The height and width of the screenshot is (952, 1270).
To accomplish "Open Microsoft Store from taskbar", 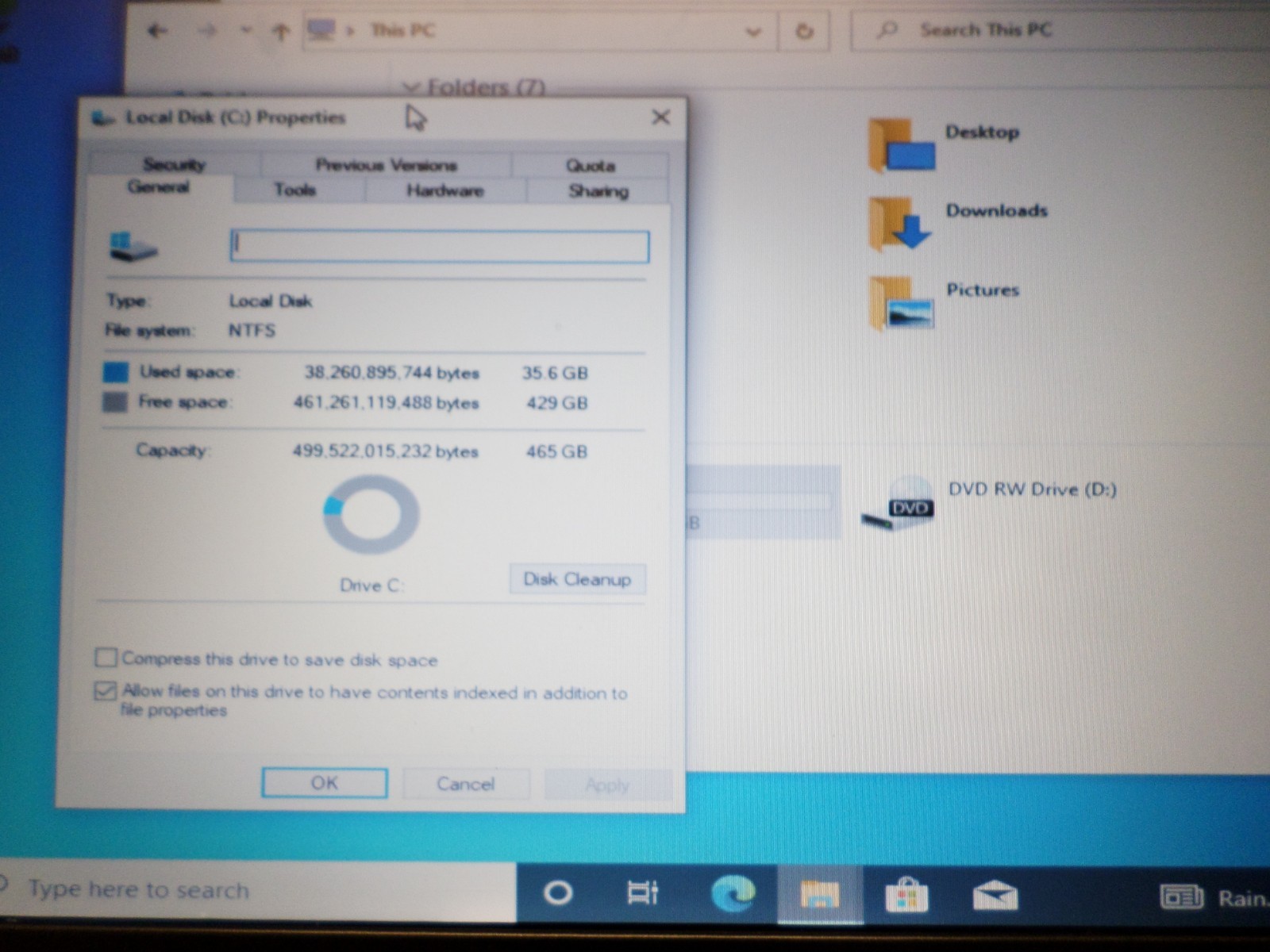I will [x=906, y=895].
